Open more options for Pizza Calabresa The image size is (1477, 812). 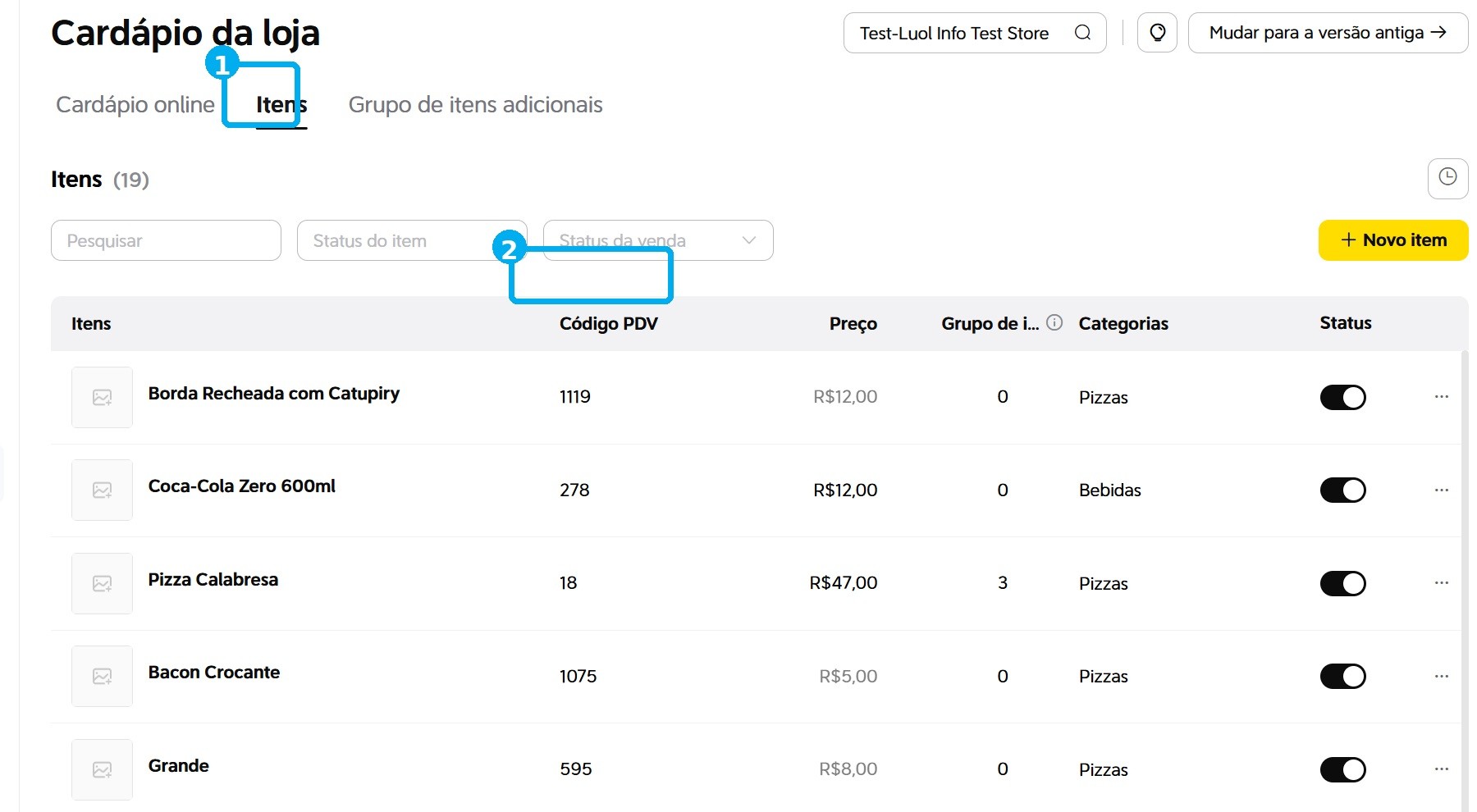coord(1442,583)
